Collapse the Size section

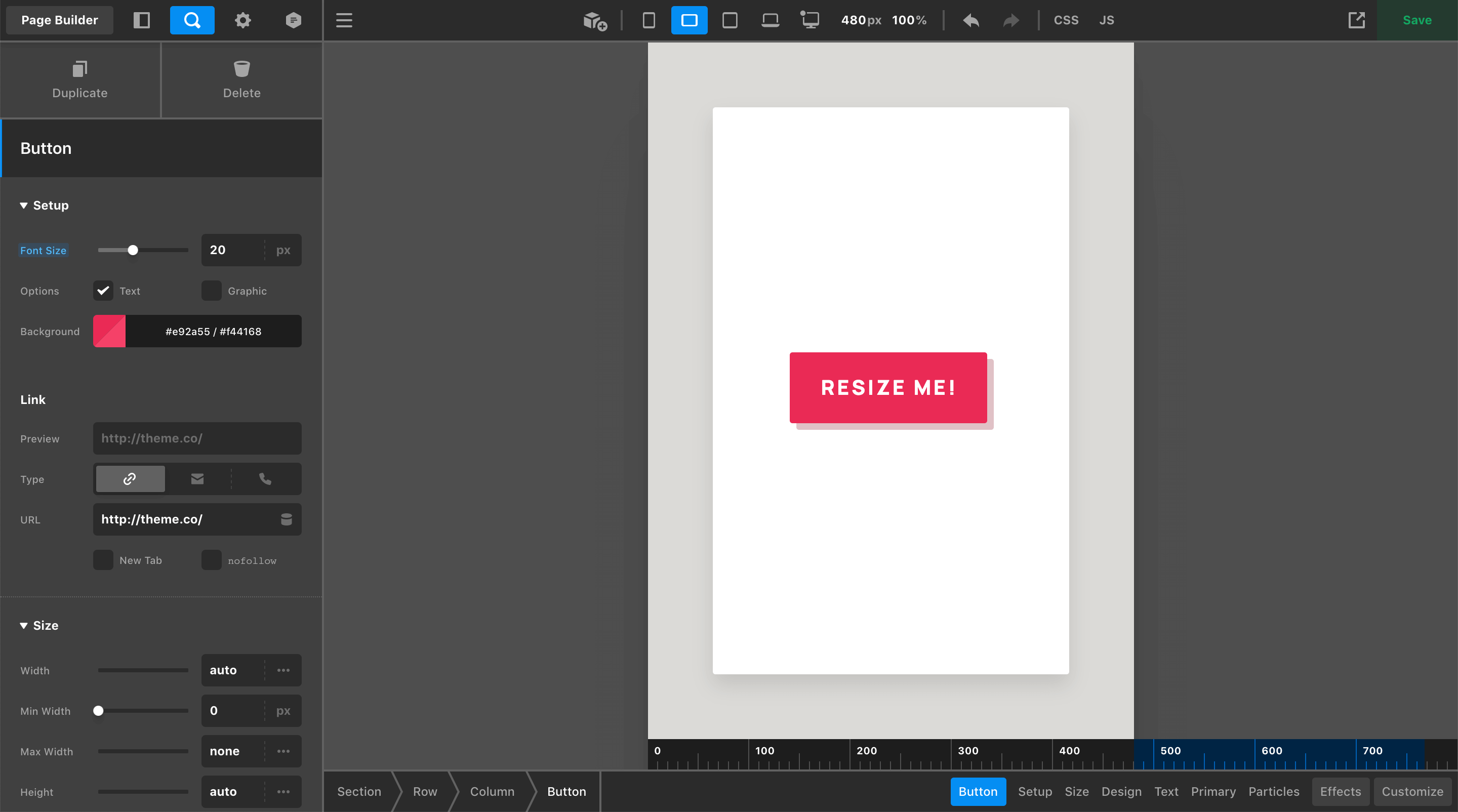(39, 625)
